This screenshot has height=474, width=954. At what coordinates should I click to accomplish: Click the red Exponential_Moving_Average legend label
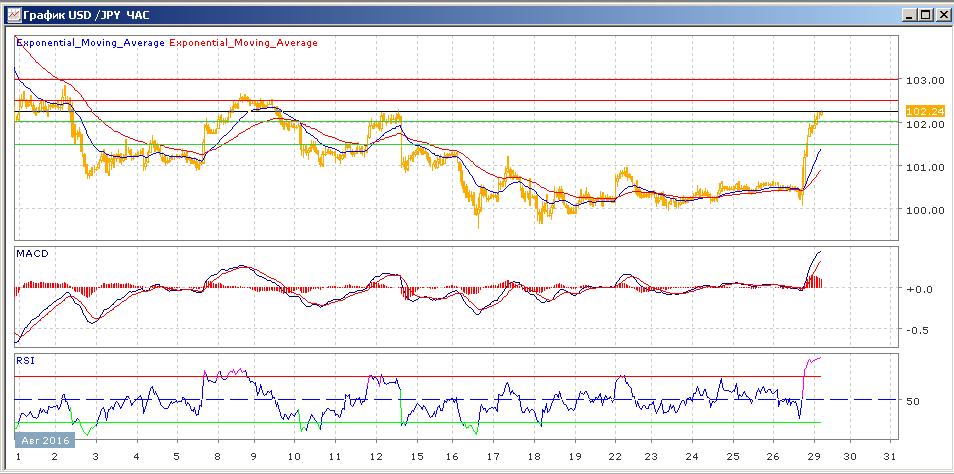click(x=243, y=43)
